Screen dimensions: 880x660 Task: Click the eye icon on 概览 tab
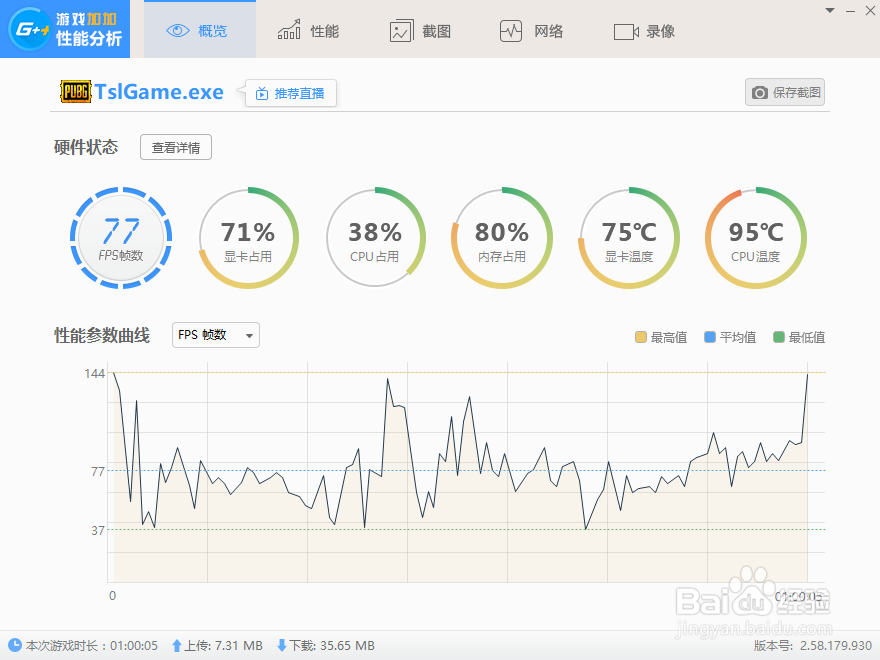click(x=178, y=31)
